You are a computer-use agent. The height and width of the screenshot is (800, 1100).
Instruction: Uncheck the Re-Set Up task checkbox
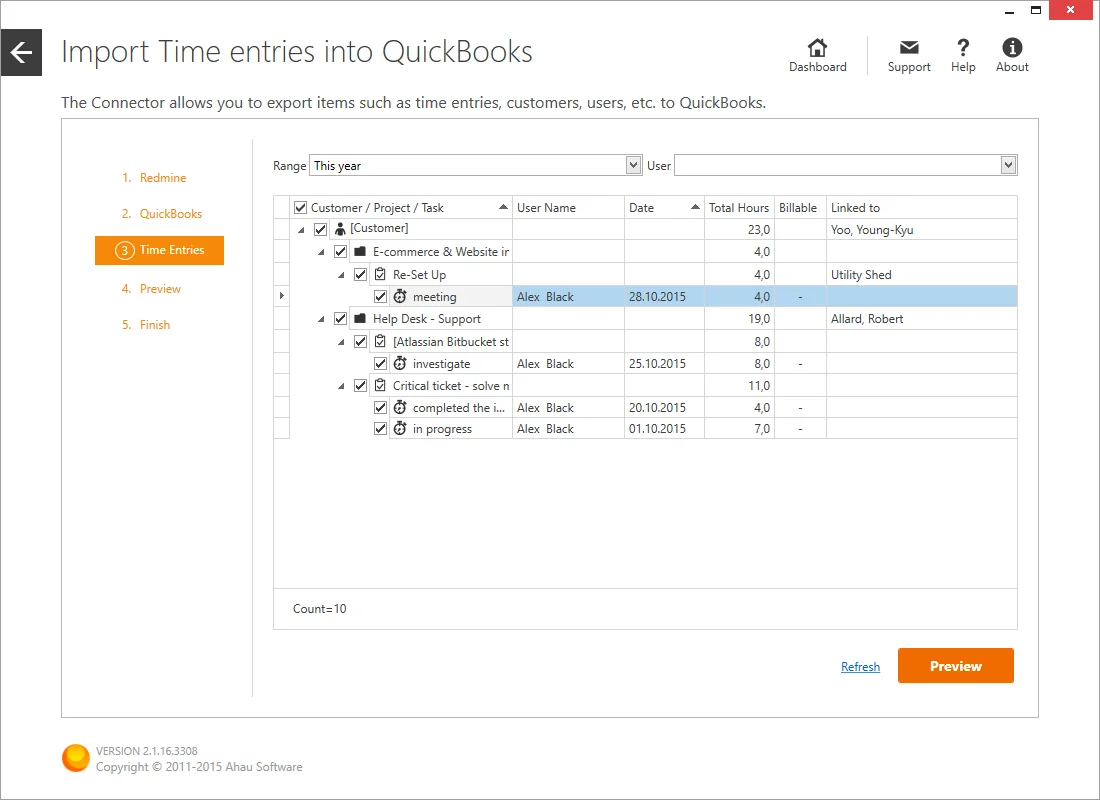tap(361, 274)
